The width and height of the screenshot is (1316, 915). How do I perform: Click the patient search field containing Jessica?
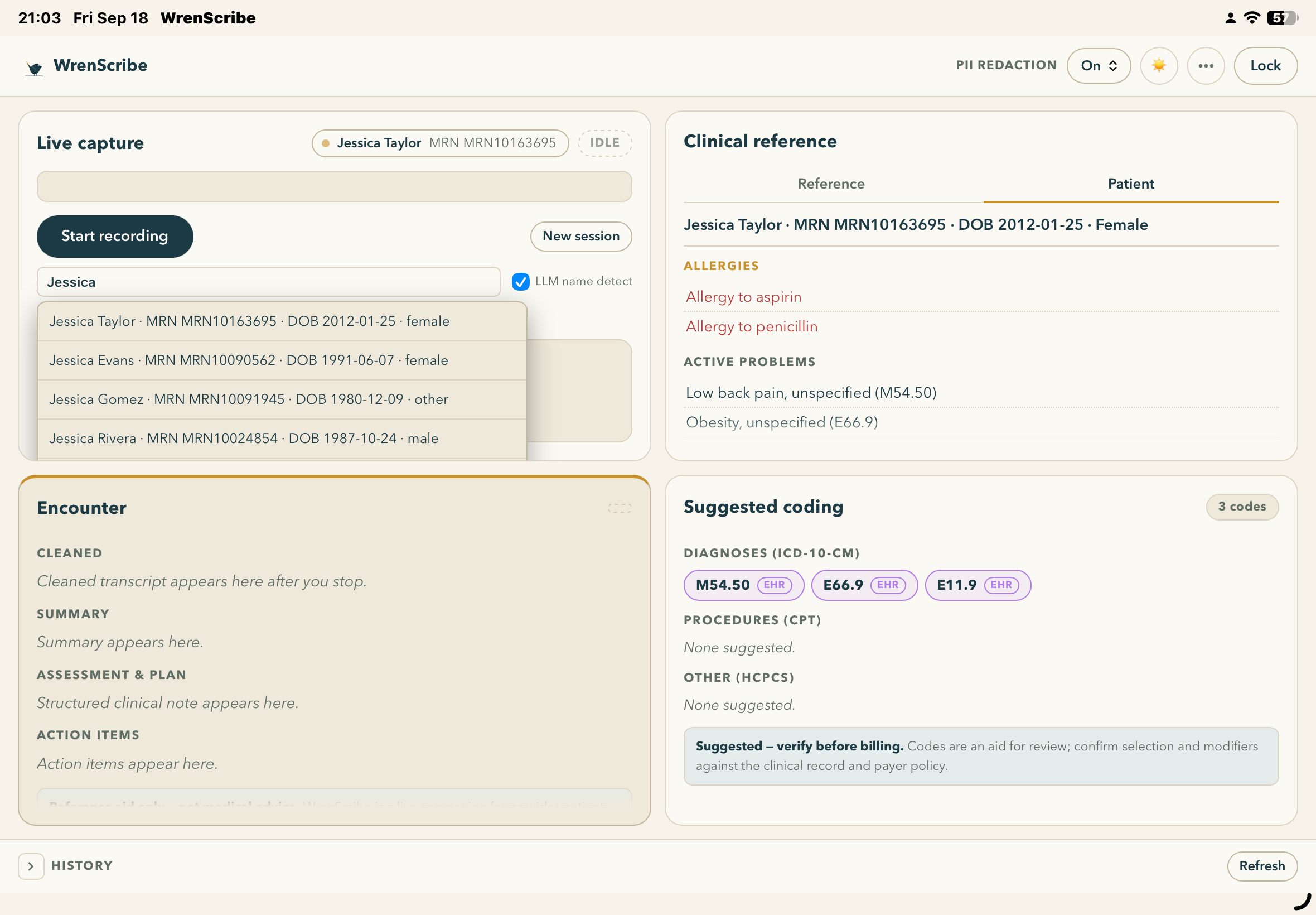click(x=269, y=282)
